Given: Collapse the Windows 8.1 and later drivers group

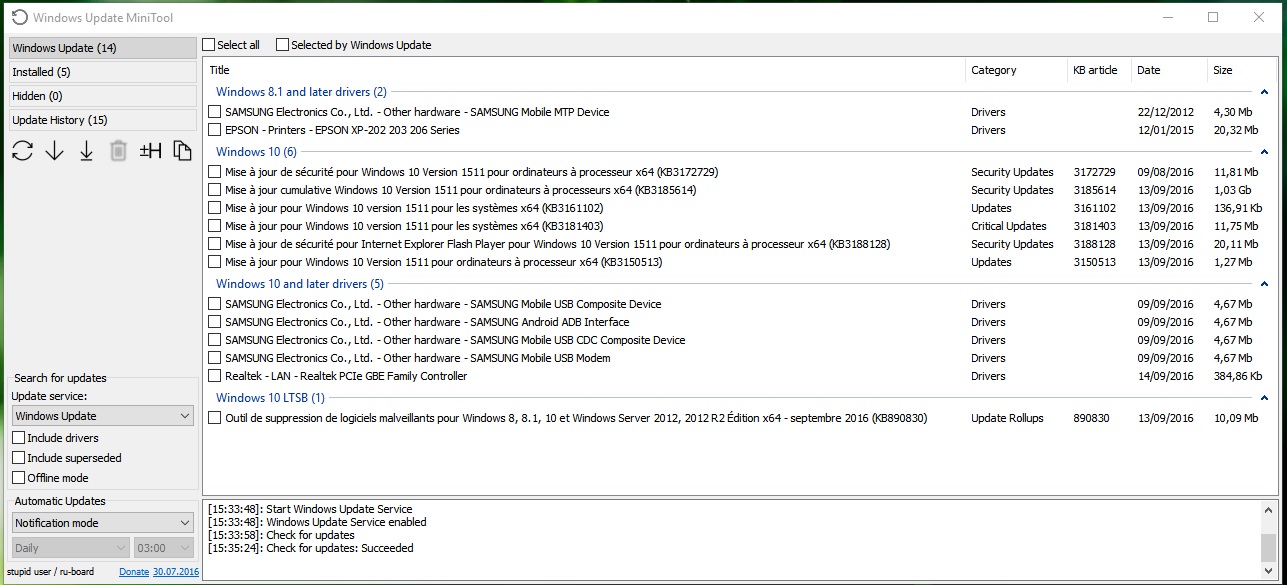Looking at the screenshot, I should [x=1264, y=92].
